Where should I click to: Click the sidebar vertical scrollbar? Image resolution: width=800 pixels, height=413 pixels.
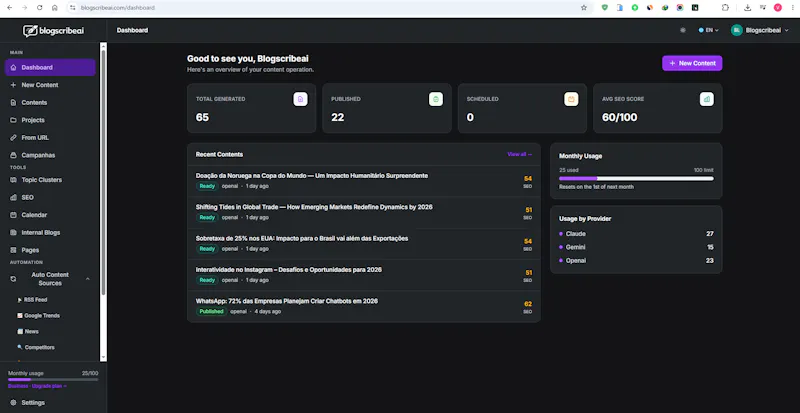pos(103,172)
